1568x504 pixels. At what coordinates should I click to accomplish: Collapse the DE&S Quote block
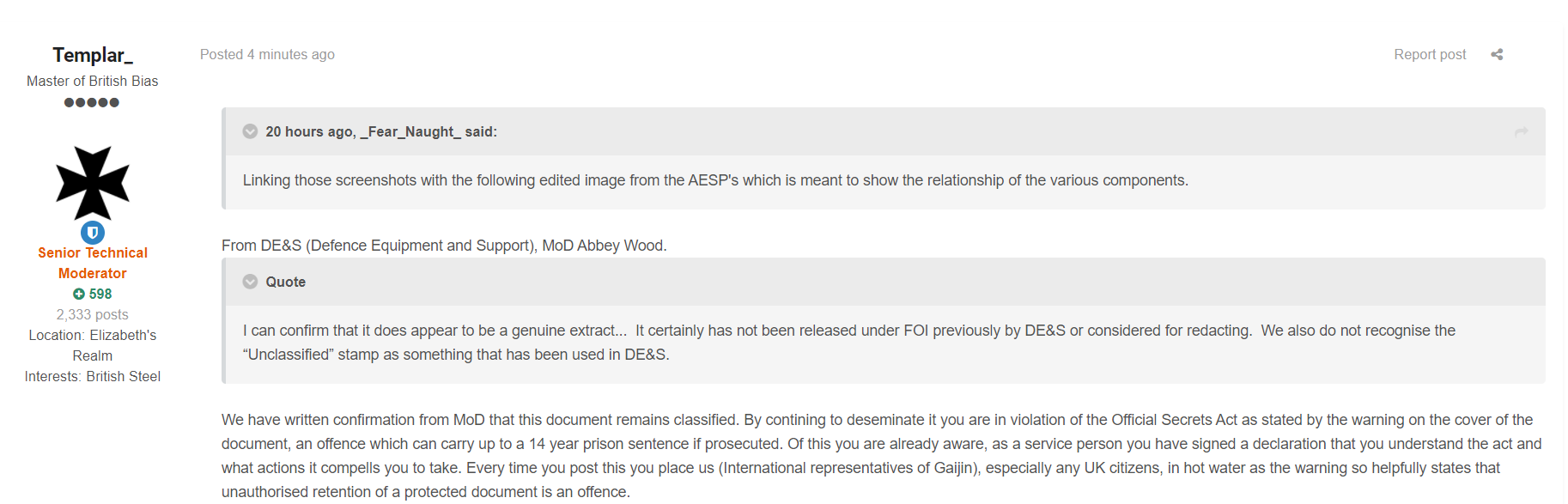250,282
